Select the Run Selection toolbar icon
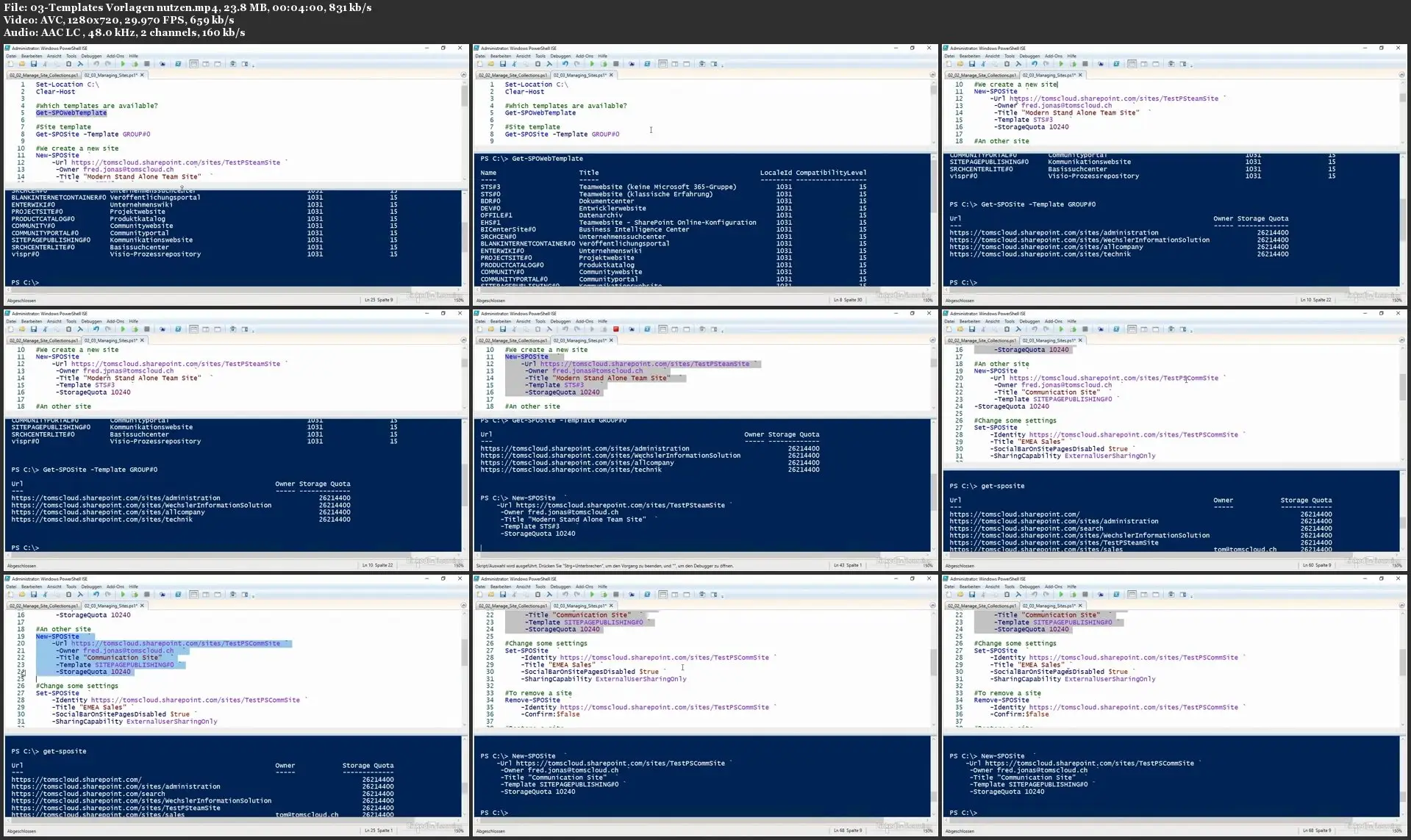The image size is (1411, 840). pyautogui.click(x=135, y=65)
